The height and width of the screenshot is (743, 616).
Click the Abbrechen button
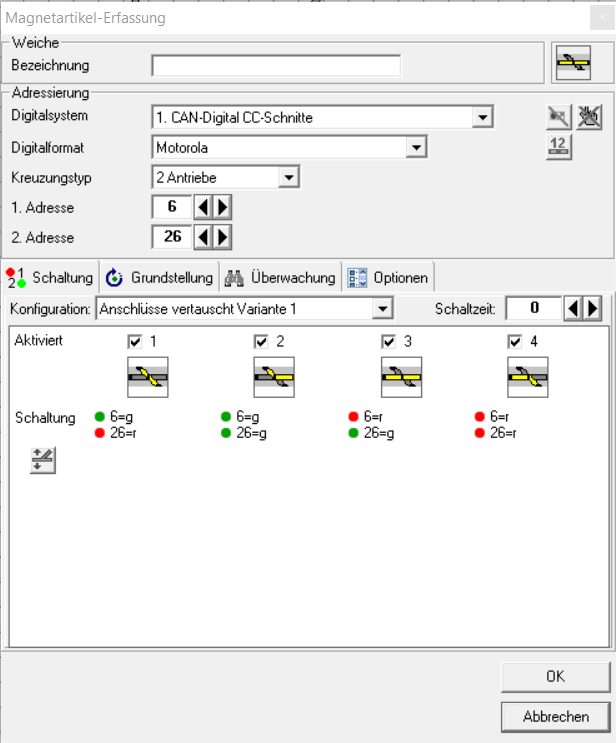(x=555, y=717)
